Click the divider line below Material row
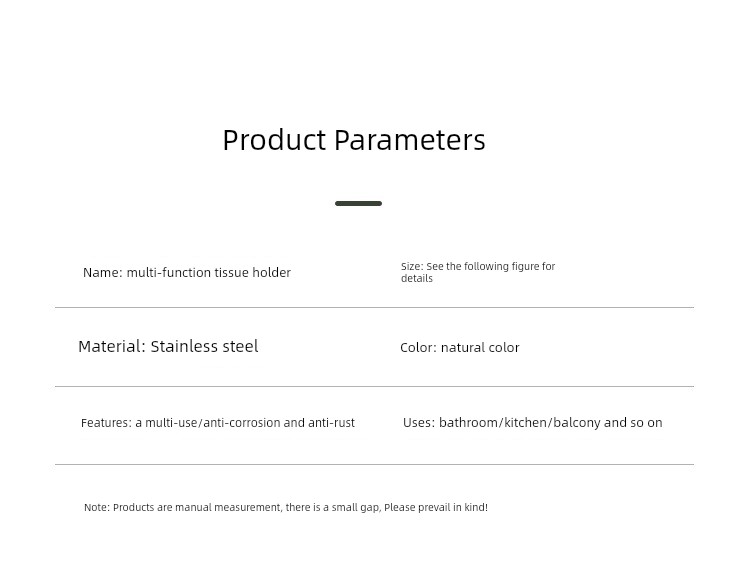 click(x=375, y=386)
